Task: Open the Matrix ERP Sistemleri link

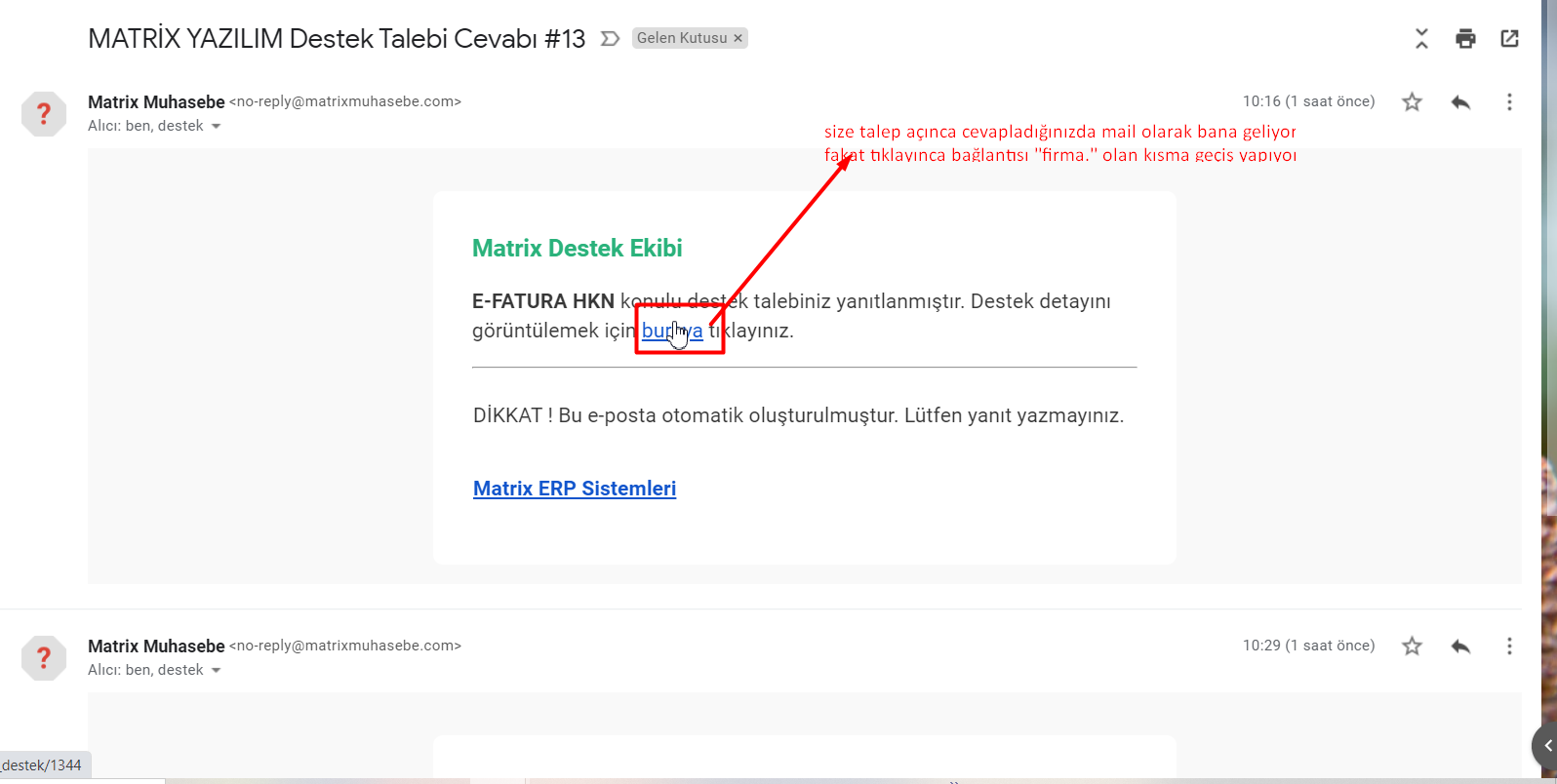Action: [575, 489]
